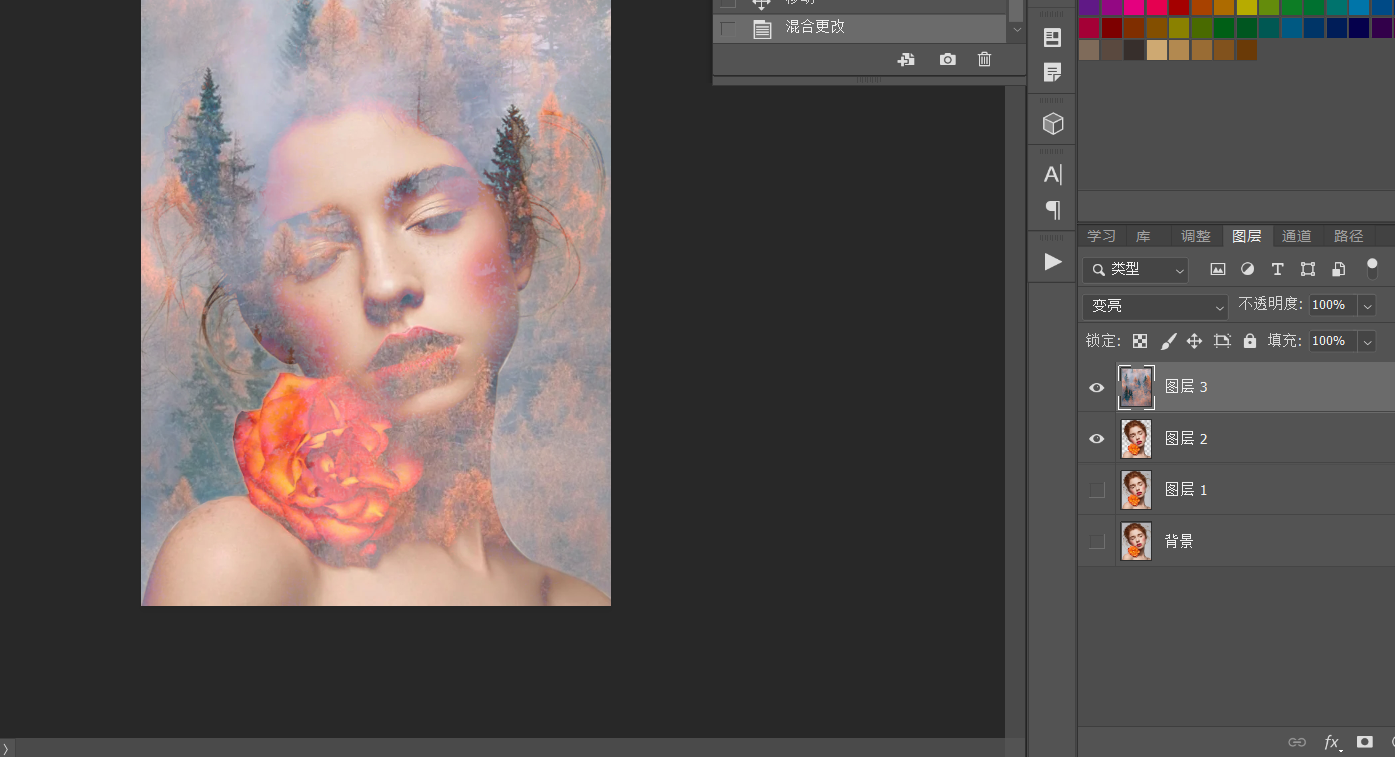Prevent artboard auto-nesting lock icon

coord(1222,341)
